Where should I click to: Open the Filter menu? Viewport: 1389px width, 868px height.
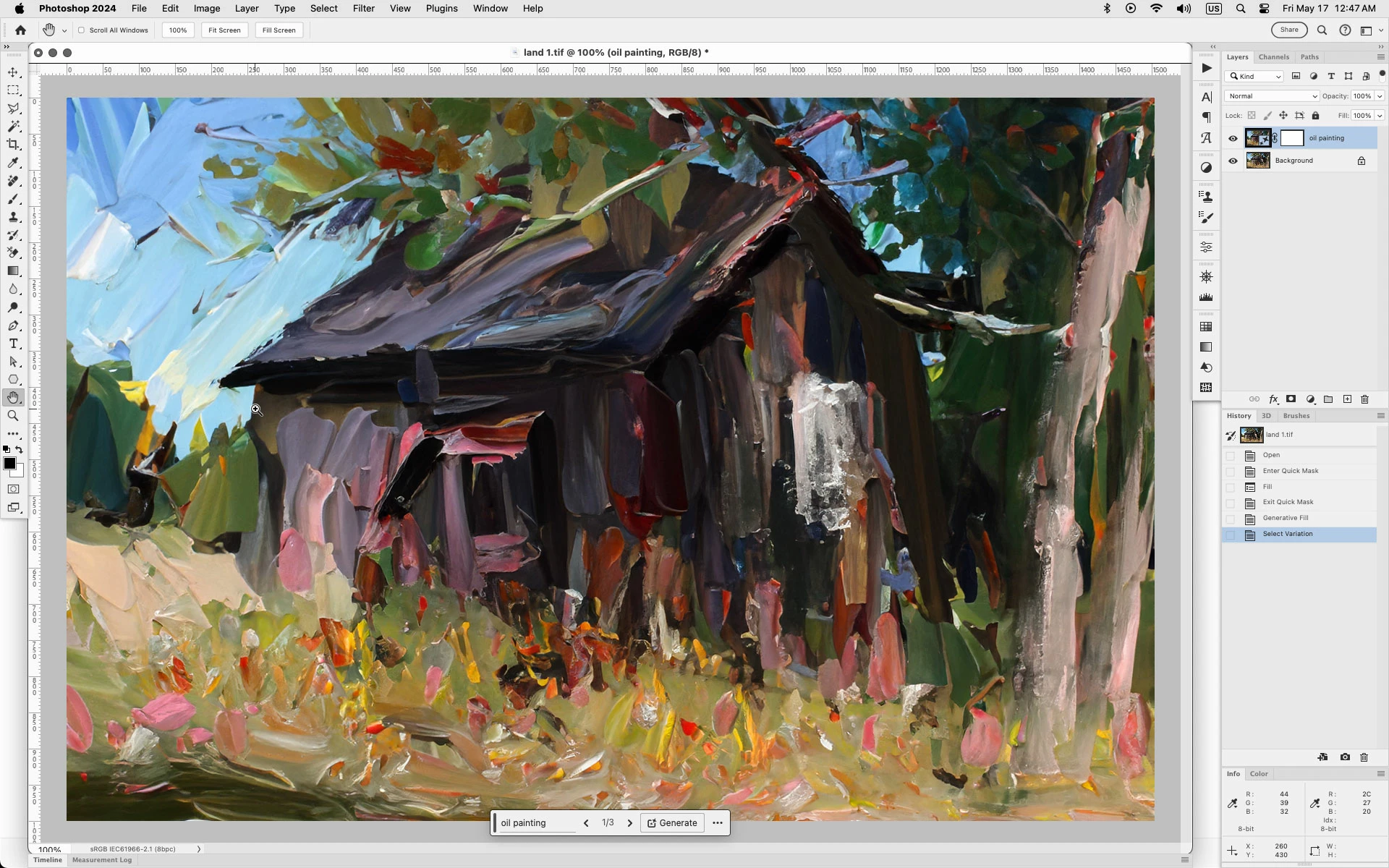(363, 9)
